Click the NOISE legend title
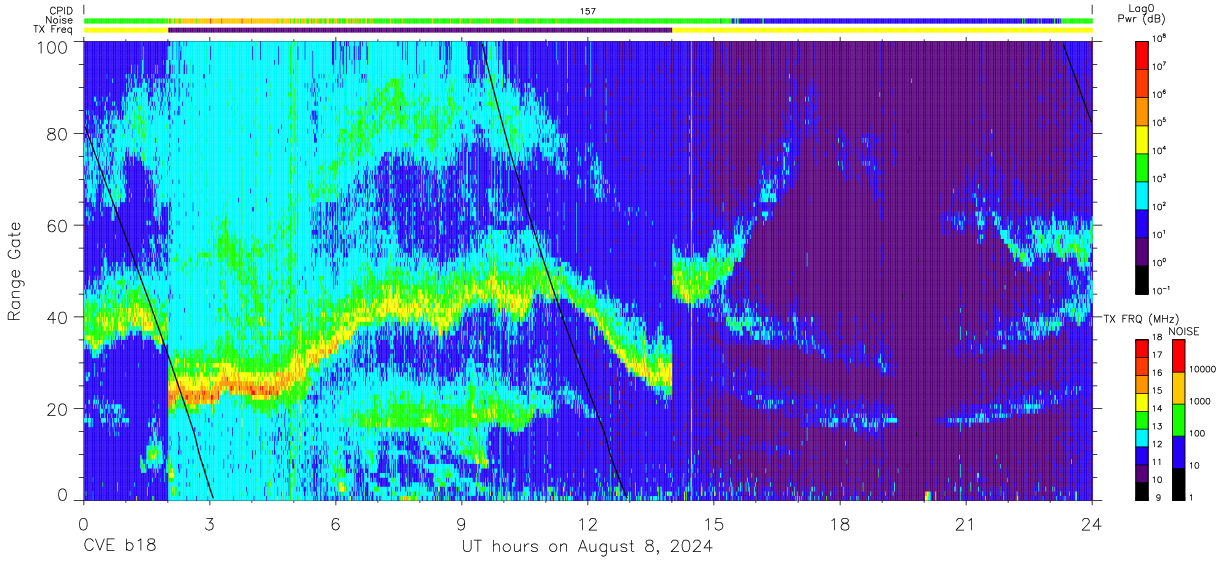Image resolution: width=1228 pixels, height=567 pixels. [x=1185, y=330]
